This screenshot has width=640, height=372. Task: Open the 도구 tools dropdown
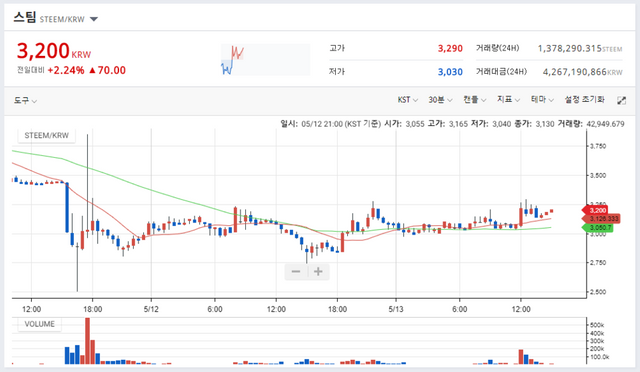tap(25, 100)
